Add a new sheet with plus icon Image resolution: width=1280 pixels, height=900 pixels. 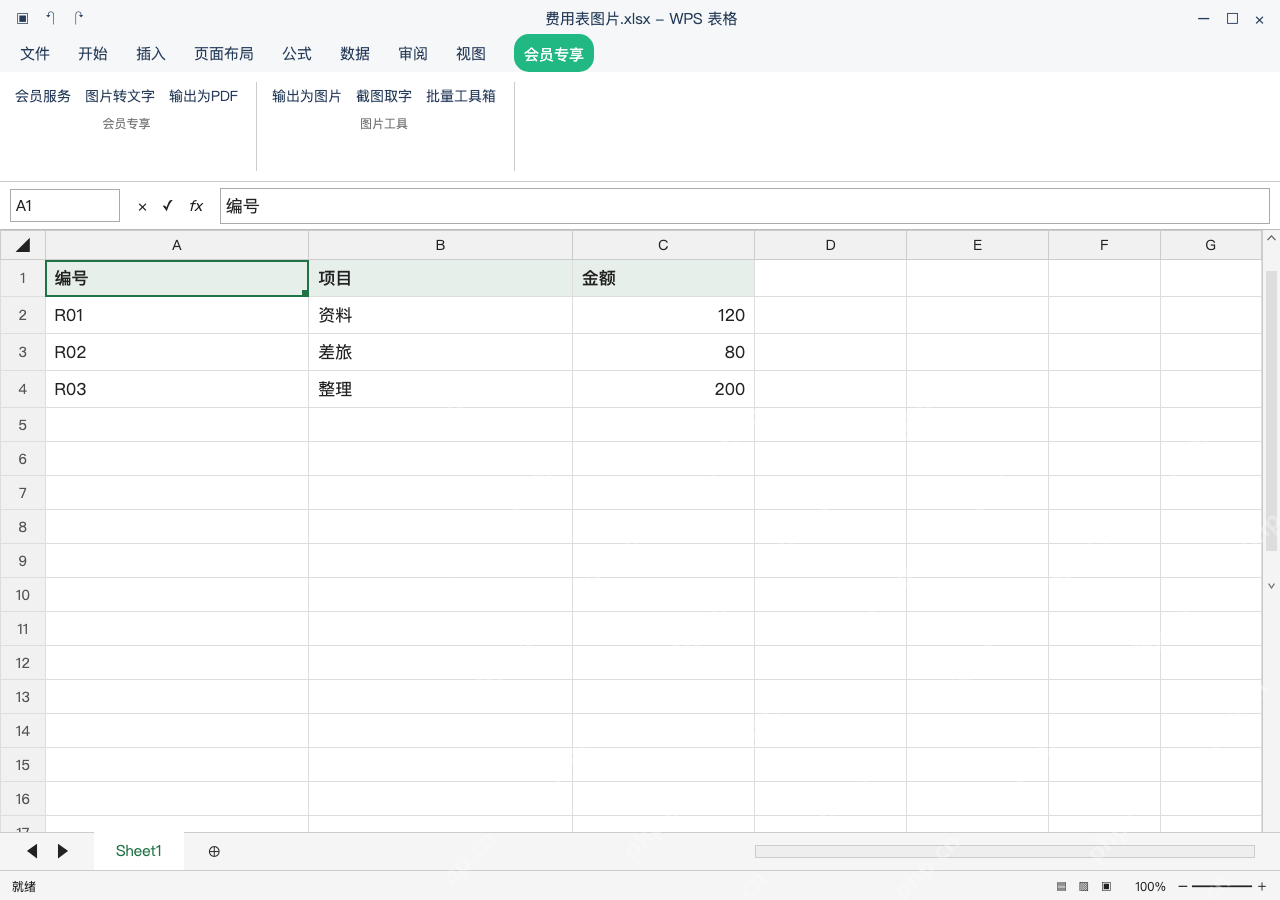214,851
